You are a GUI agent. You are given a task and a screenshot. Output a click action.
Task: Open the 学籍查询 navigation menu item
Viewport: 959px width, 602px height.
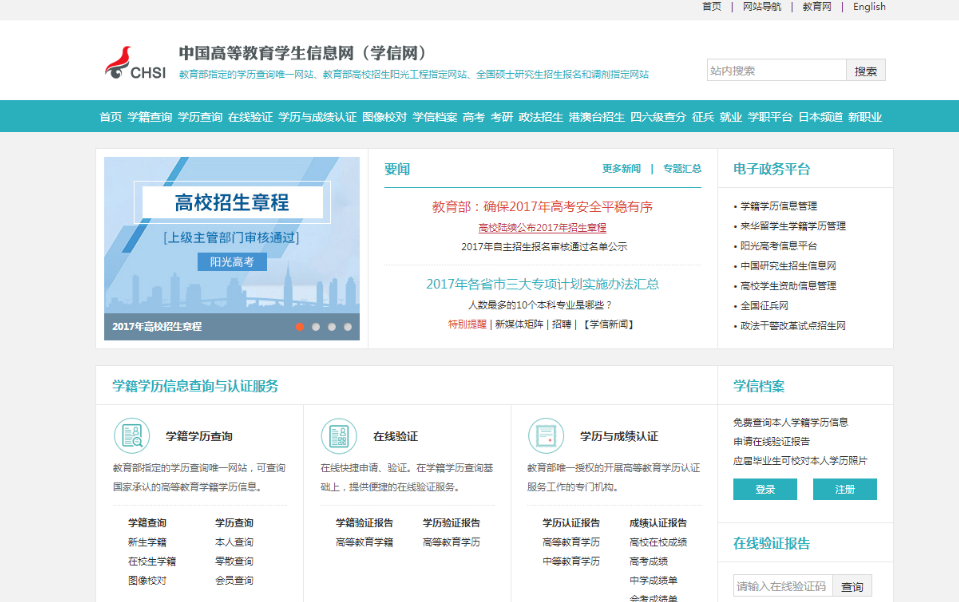point(150,117)
